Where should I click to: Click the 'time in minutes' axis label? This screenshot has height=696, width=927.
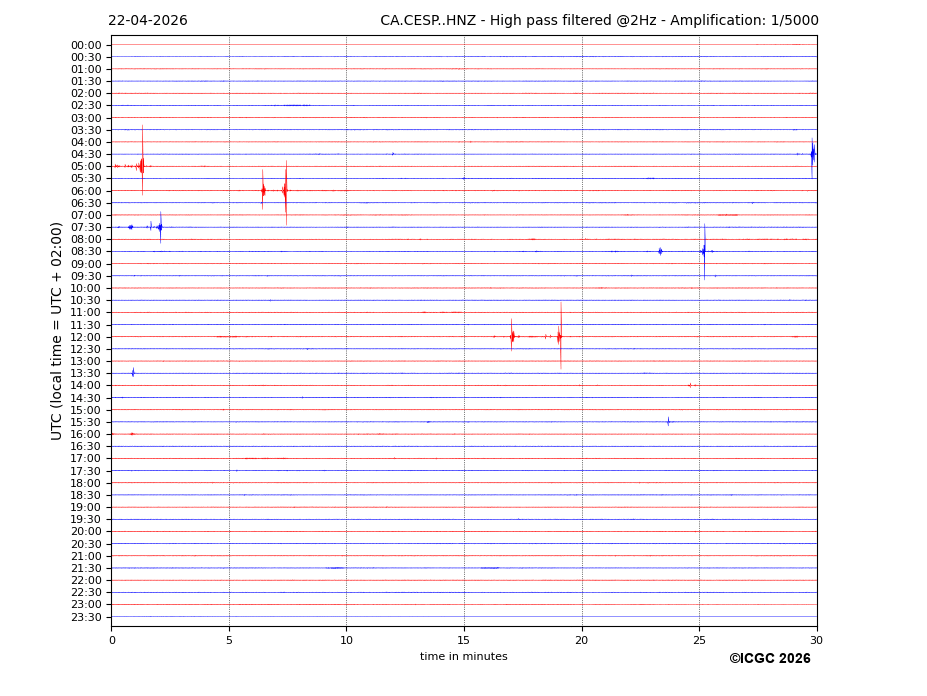pyautogui.click(x=463, y=656)
